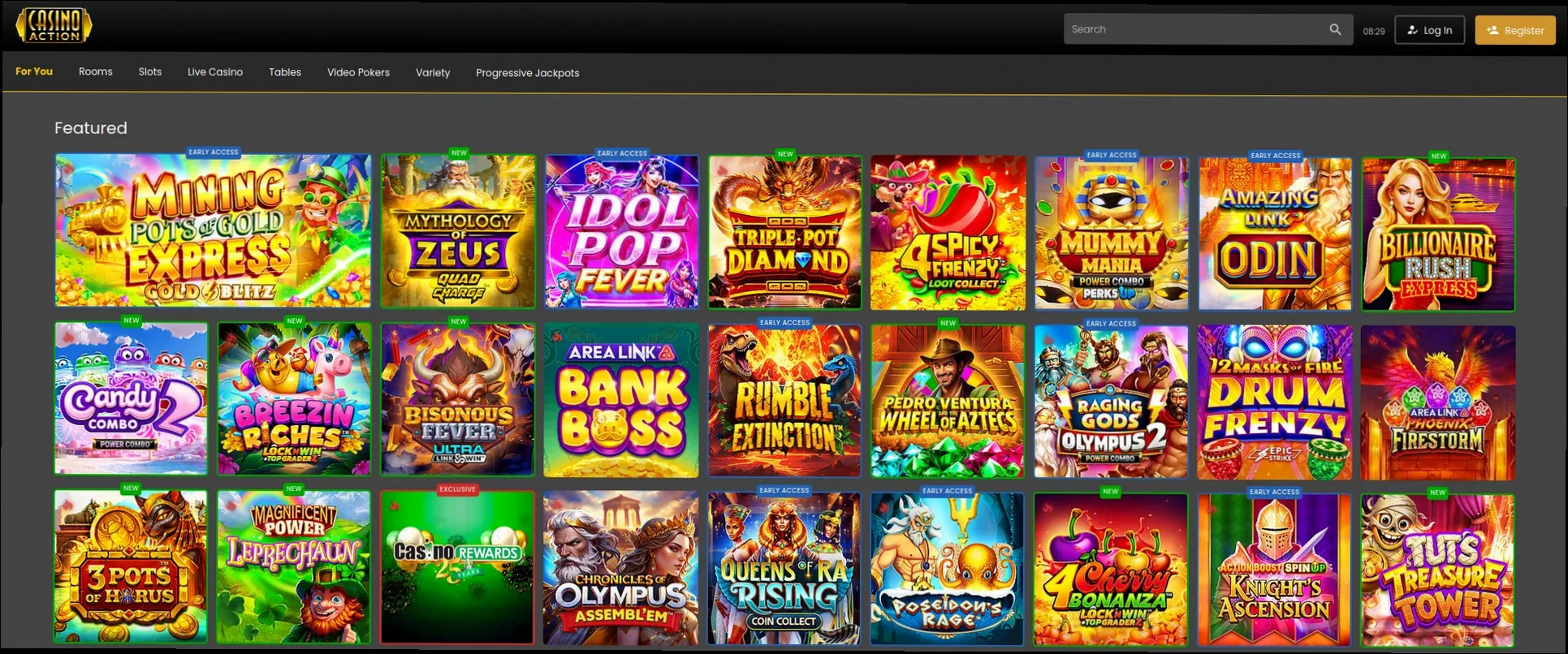
Task: Open Triple Pot Diamond game tile
Action: coord(785,232)
